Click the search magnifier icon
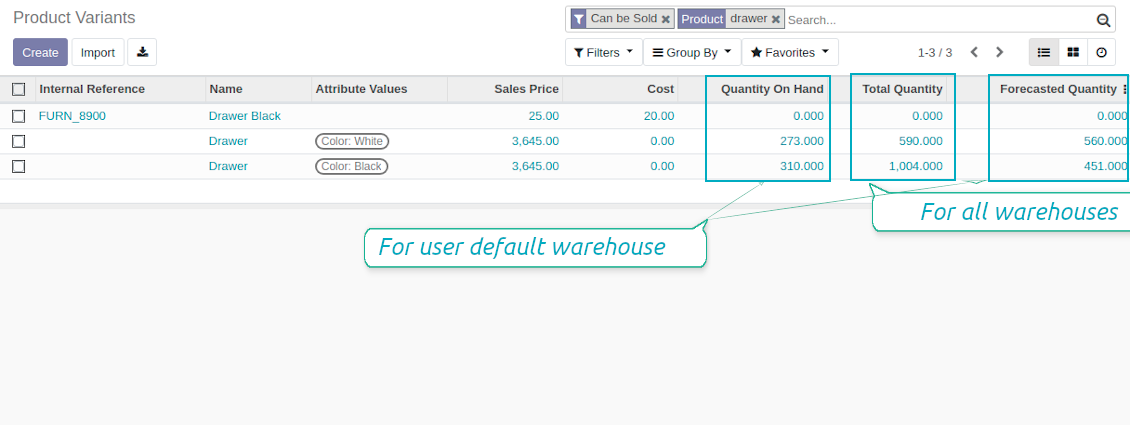 coord(1103,20)
